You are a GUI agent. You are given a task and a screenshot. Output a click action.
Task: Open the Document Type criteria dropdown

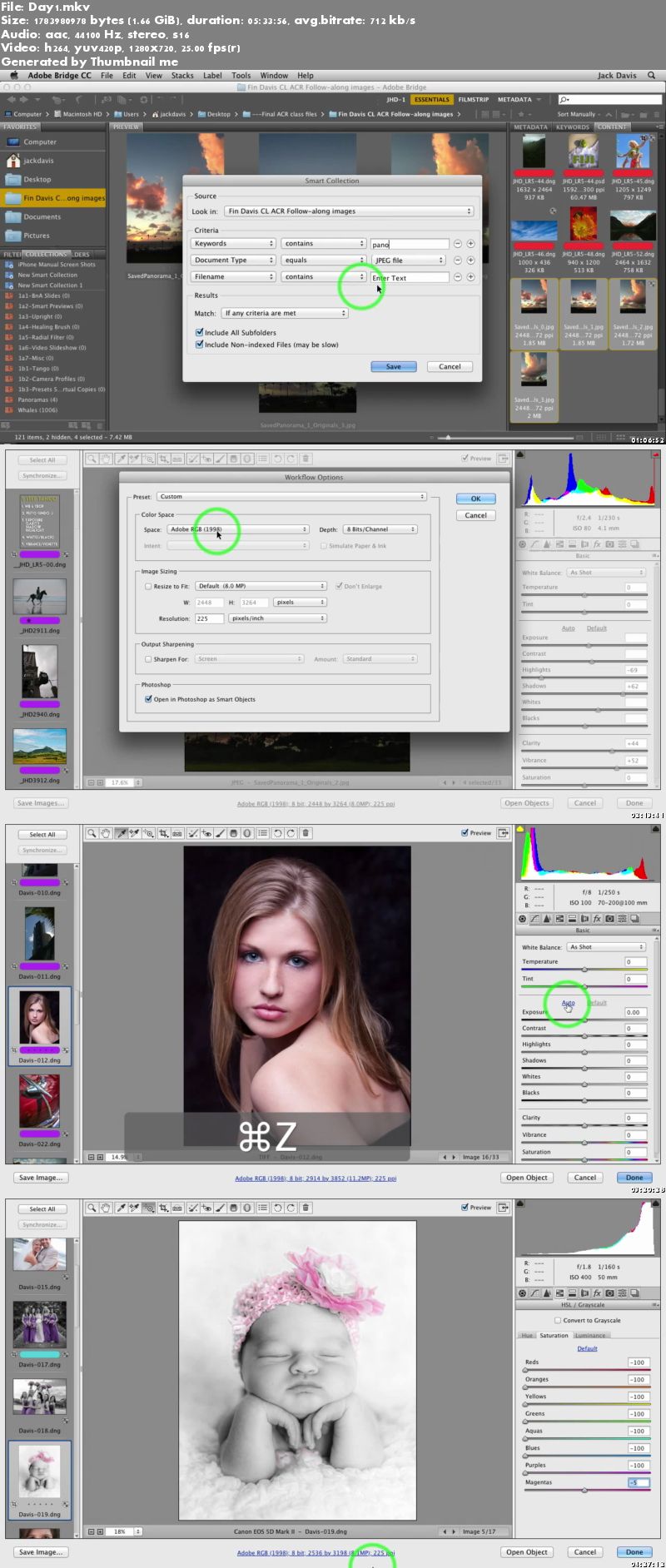click(233, 261)
